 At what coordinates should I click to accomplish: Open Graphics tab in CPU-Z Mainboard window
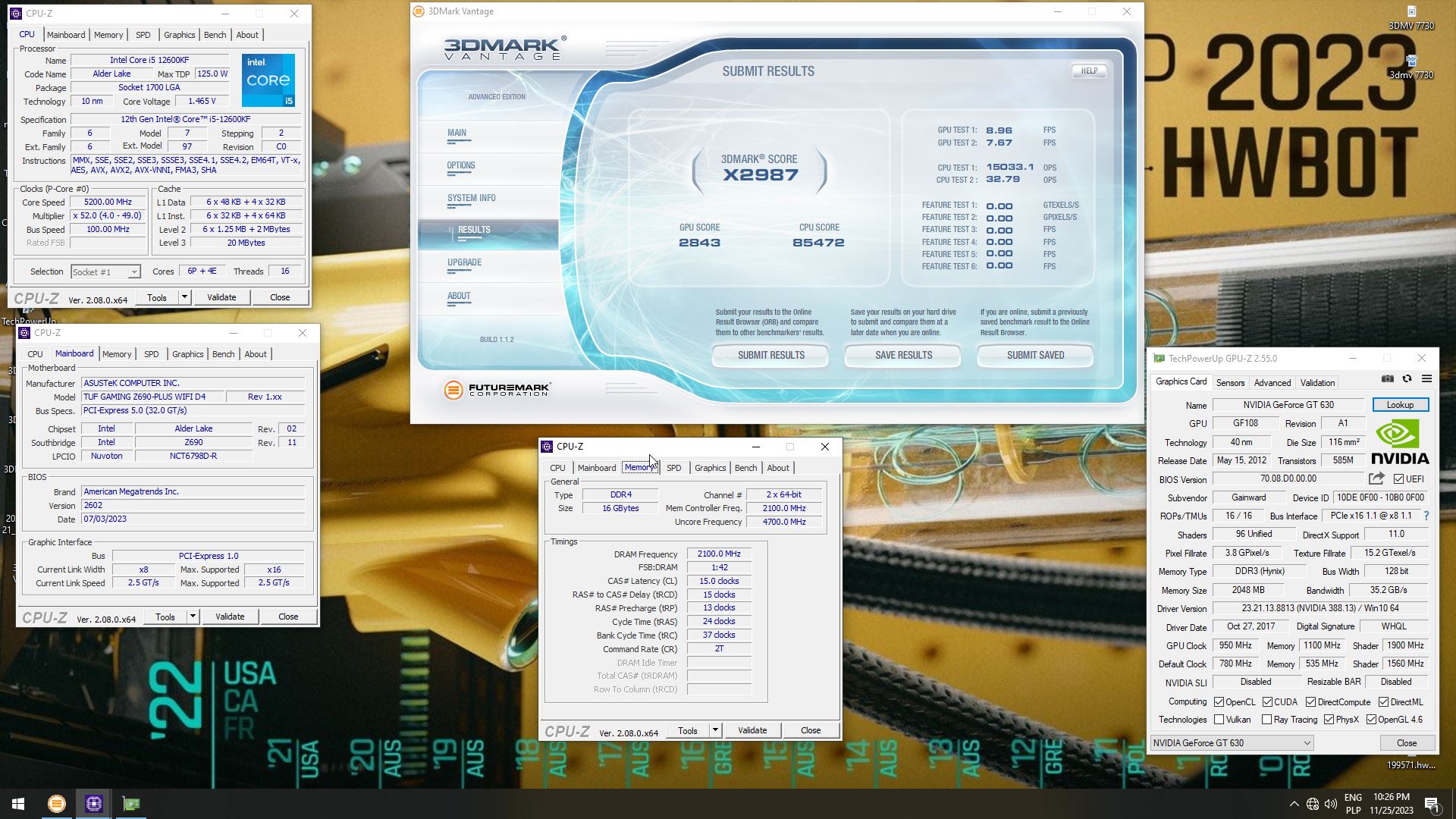point(187,354)
